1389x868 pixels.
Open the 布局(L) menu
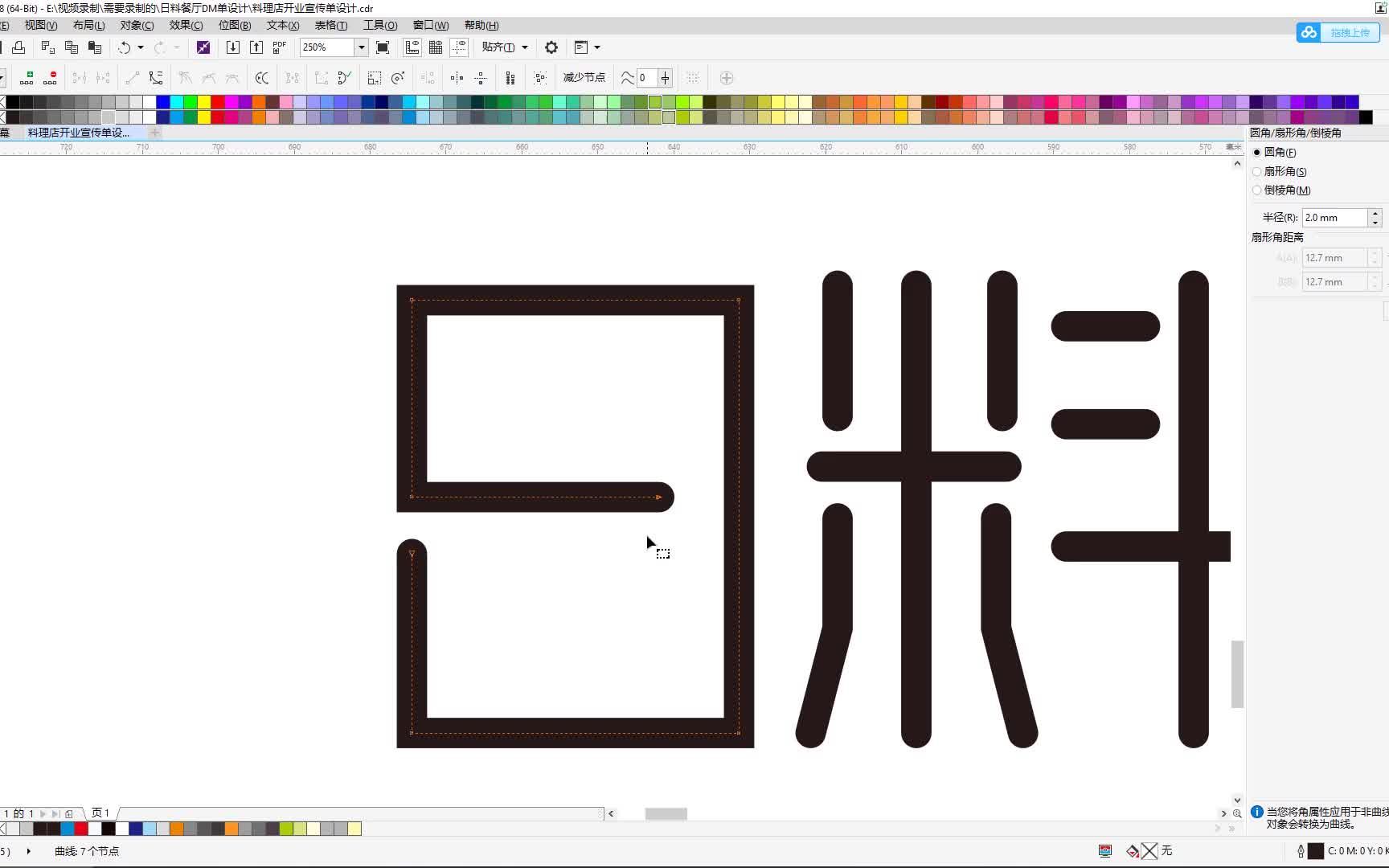coord(89,26)
